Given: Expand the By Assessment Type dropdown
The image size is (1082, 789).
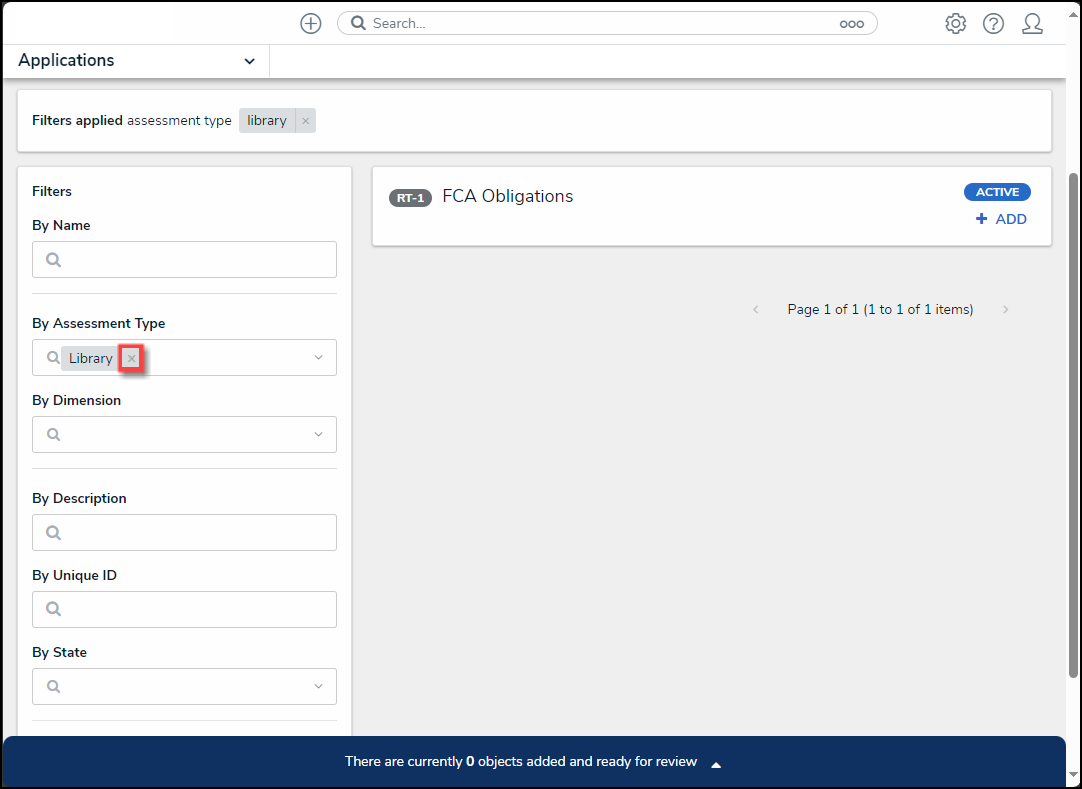Looking at the screenshot, I should 318,358.
